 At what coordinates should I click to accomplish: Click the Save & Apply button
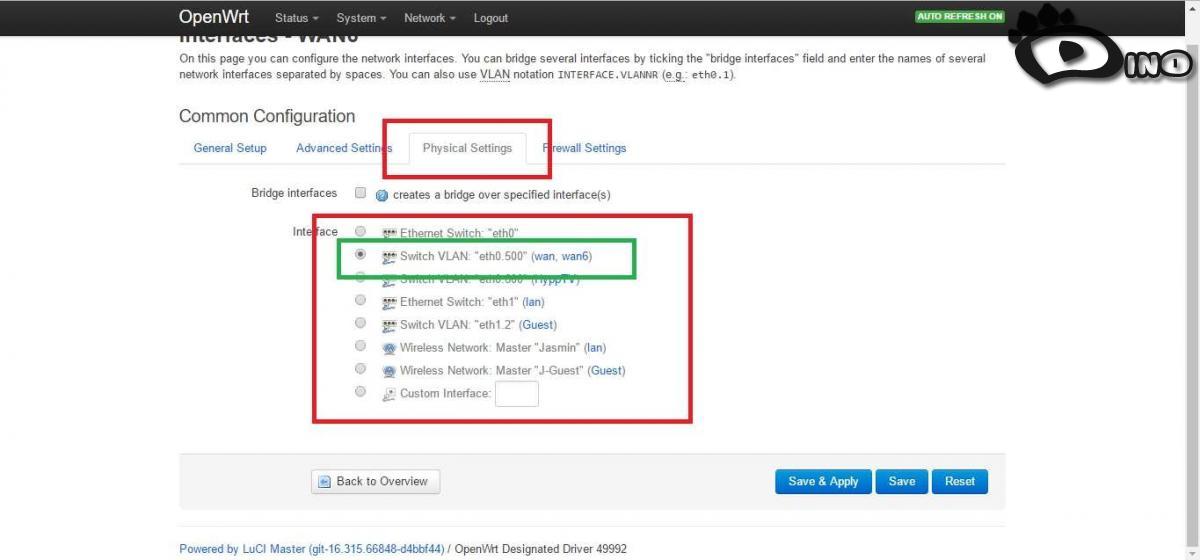[x=823, y=482]
